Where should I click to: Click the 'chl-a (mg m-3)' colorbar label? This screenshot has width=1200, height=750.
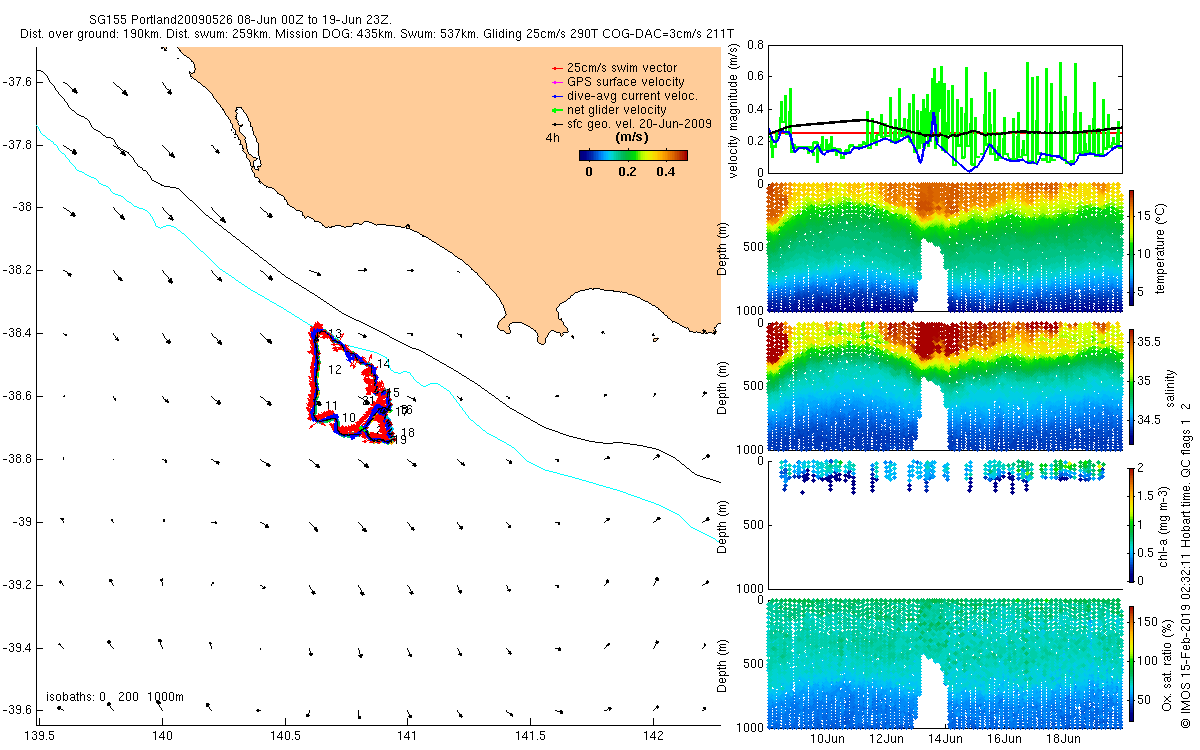pyautogui.click(x=1163, y=525)
